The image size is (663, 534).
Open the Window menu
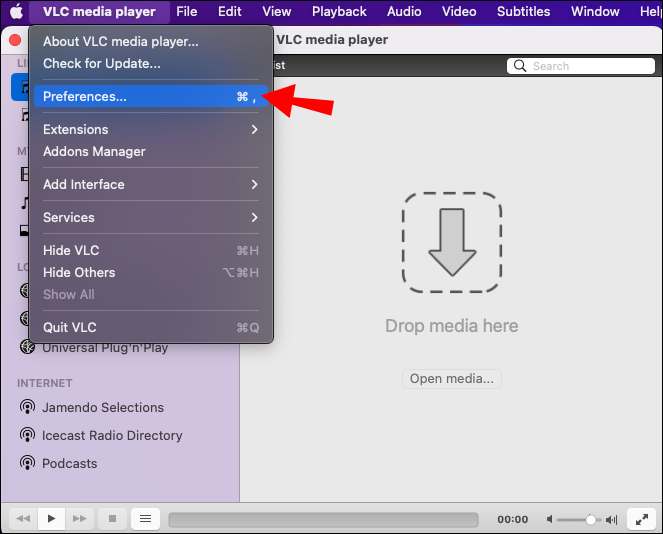[595, 11]
